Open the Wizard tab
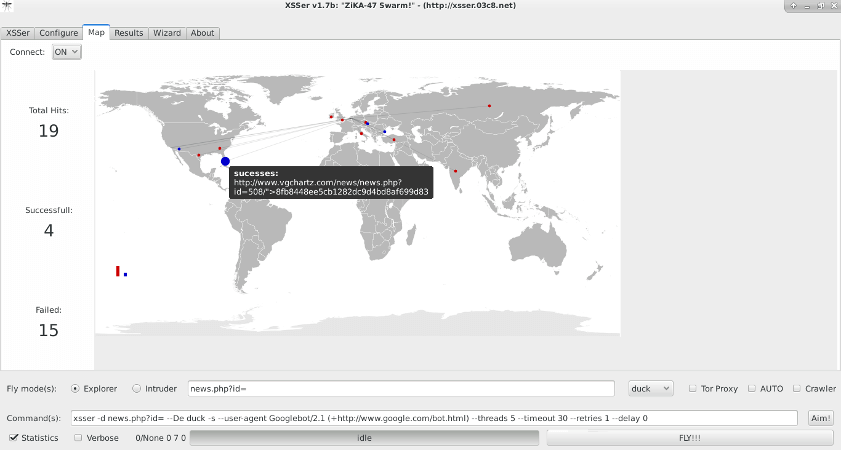Image resolution: width=841 pixels, height=450 pixels. [x=167, y=33]
